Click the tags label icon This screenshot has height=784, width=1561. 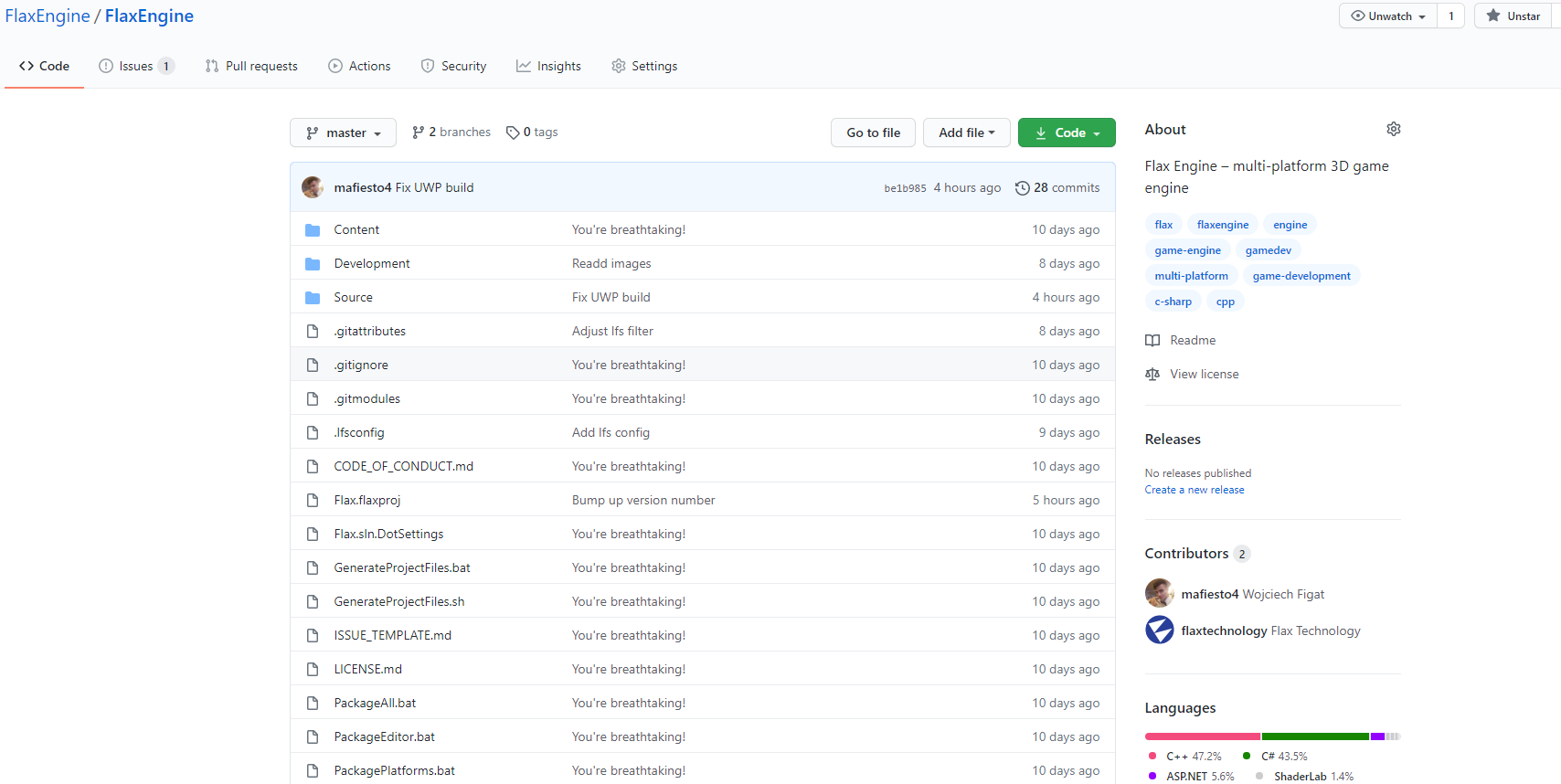[513, 132]
